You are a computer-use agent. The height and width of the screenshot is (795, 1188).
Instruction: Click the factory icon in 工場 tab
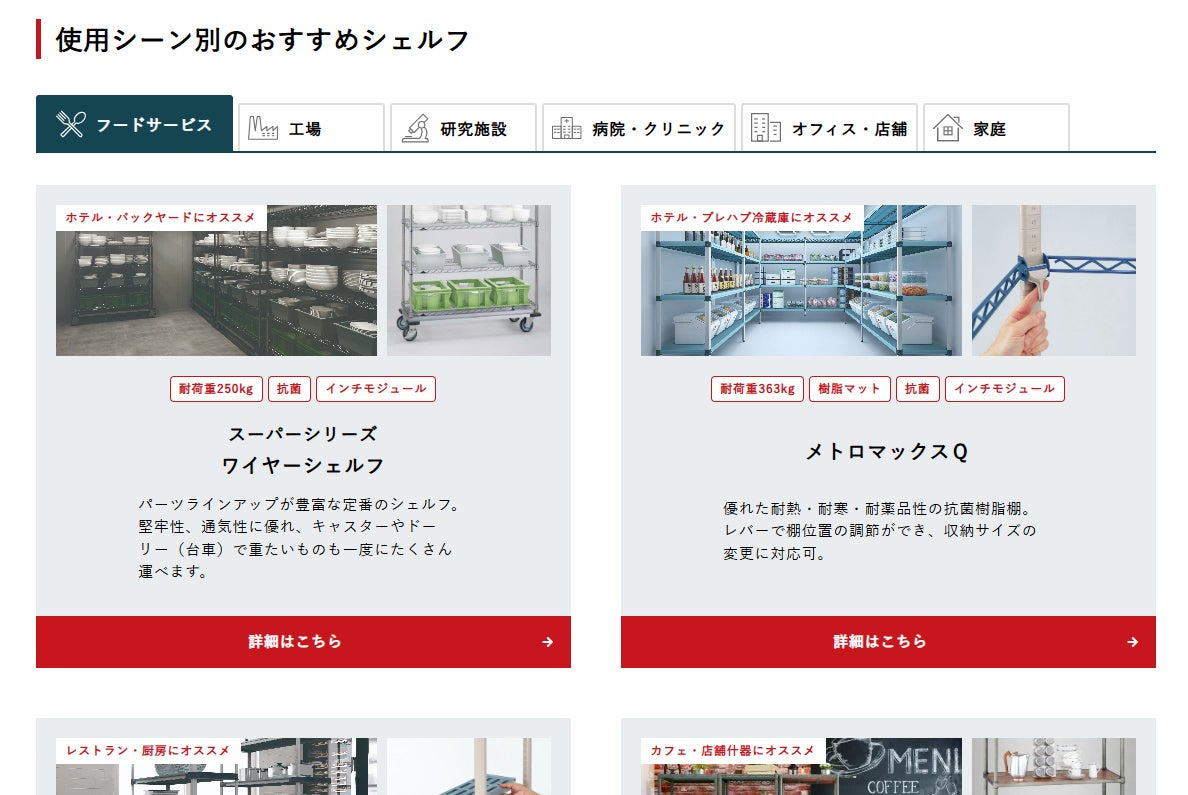click(x=263, y=128)
